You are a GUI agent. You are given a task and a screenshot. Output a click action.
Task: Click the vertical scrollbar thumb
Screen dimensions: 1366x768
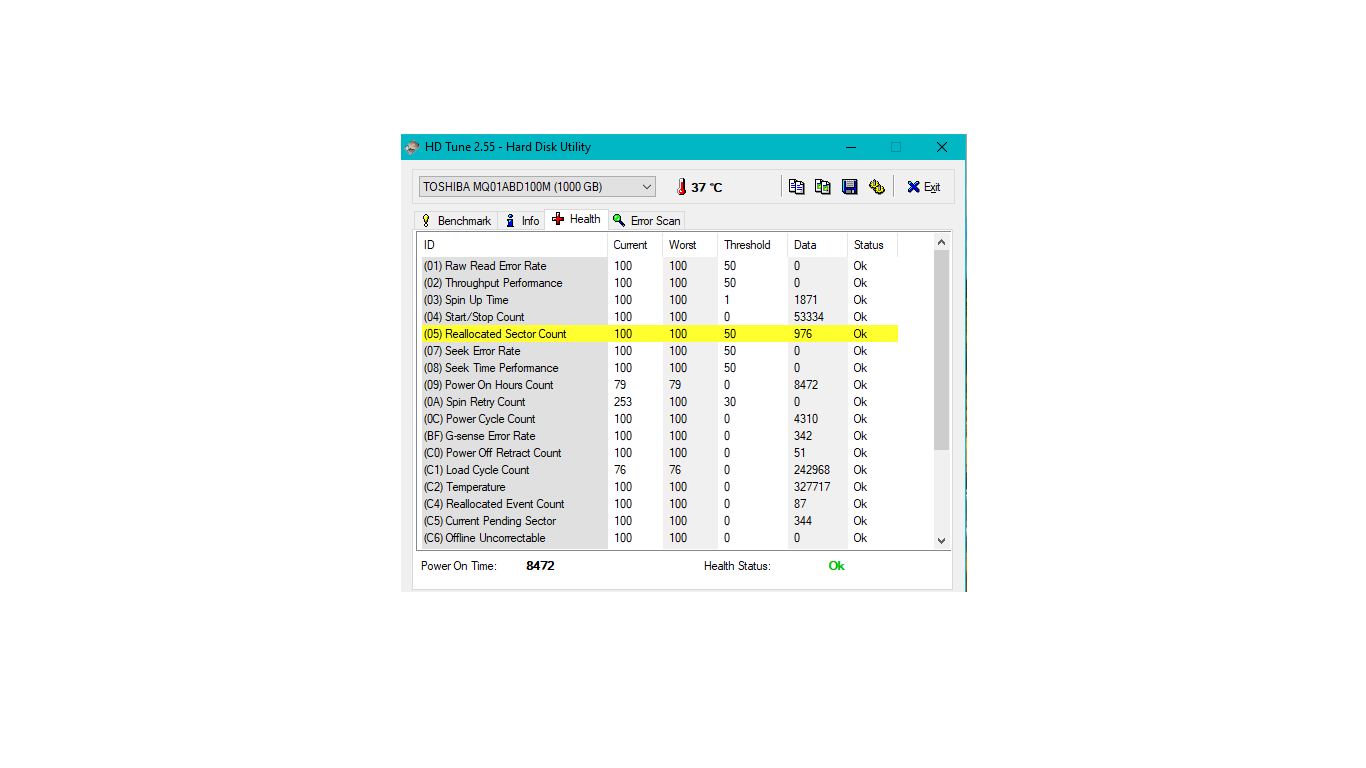[x=941, y=350]
